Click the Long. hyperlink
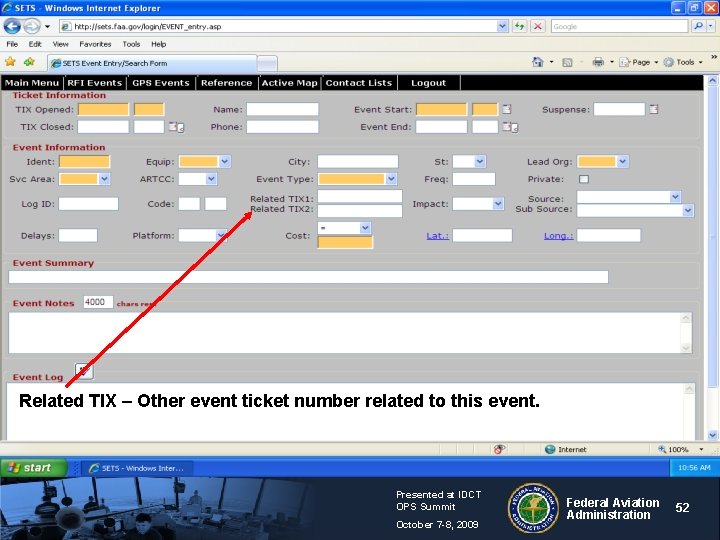720x540 pixels. pyautogui.click(x=558, y=236)
